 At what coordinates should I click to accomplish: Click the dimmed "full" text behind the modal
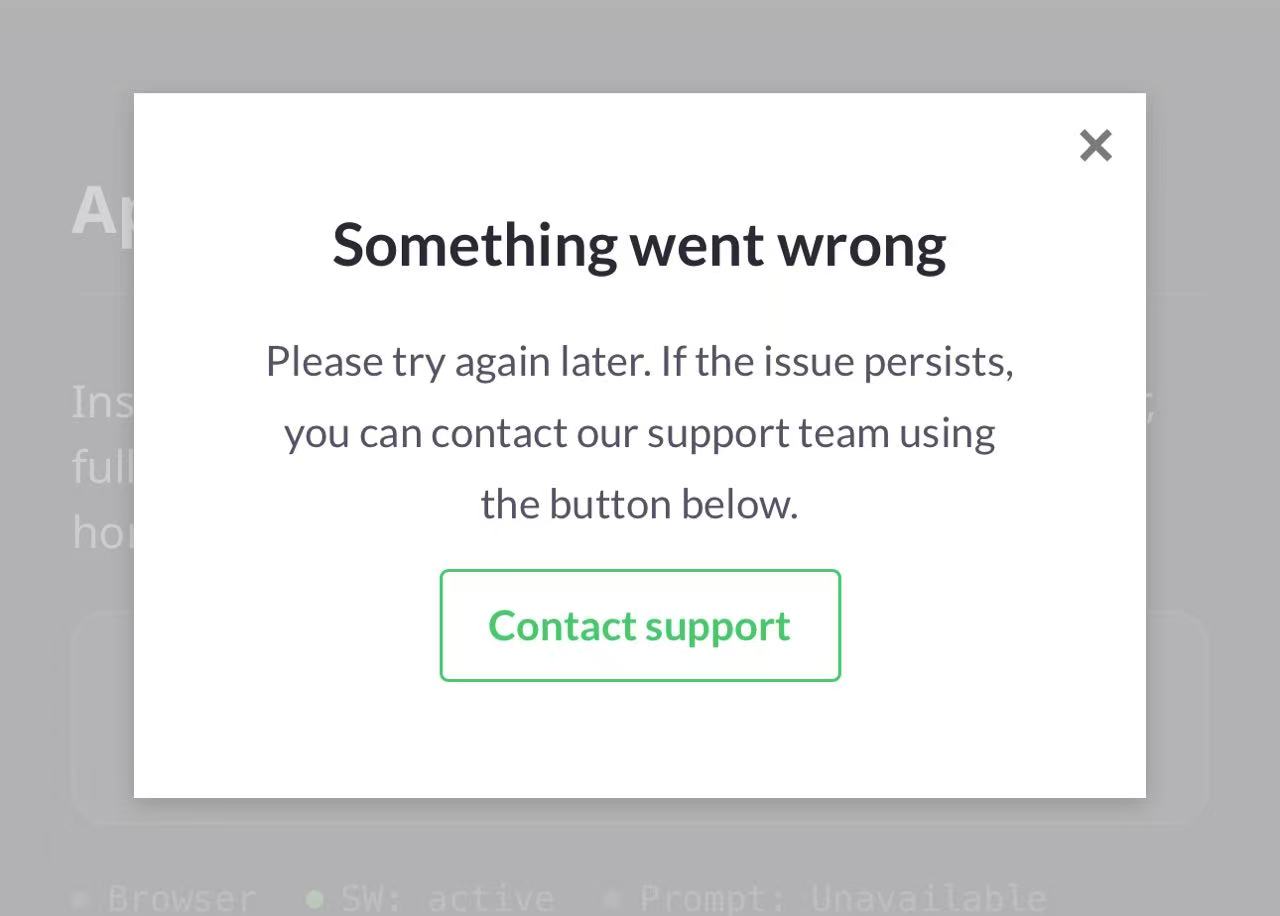[x=102, y=467]
